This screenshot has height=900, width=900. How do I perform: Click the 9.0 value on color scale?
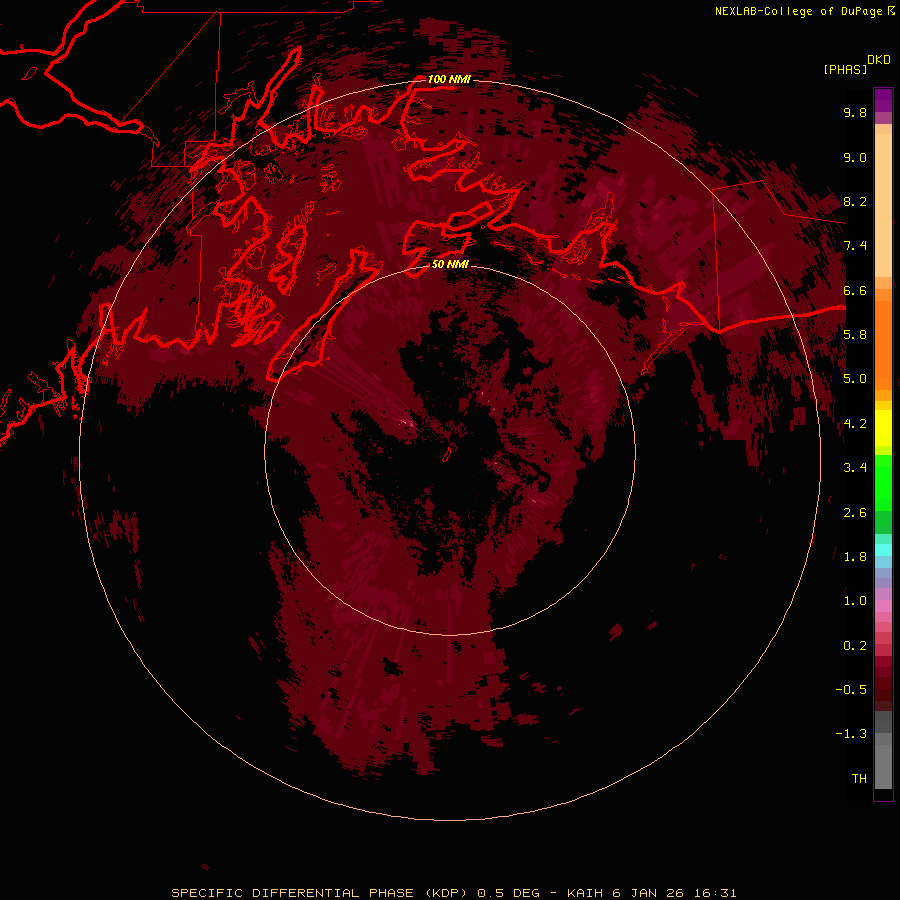[855, 157]
